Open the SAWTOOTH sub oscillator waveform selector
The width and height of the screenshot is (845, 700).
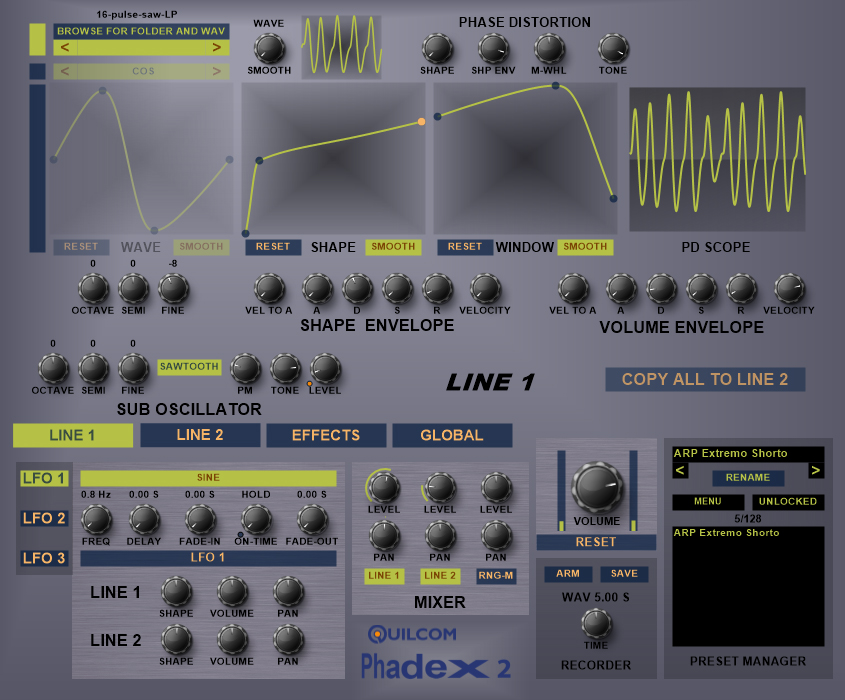tap(189, 367)
